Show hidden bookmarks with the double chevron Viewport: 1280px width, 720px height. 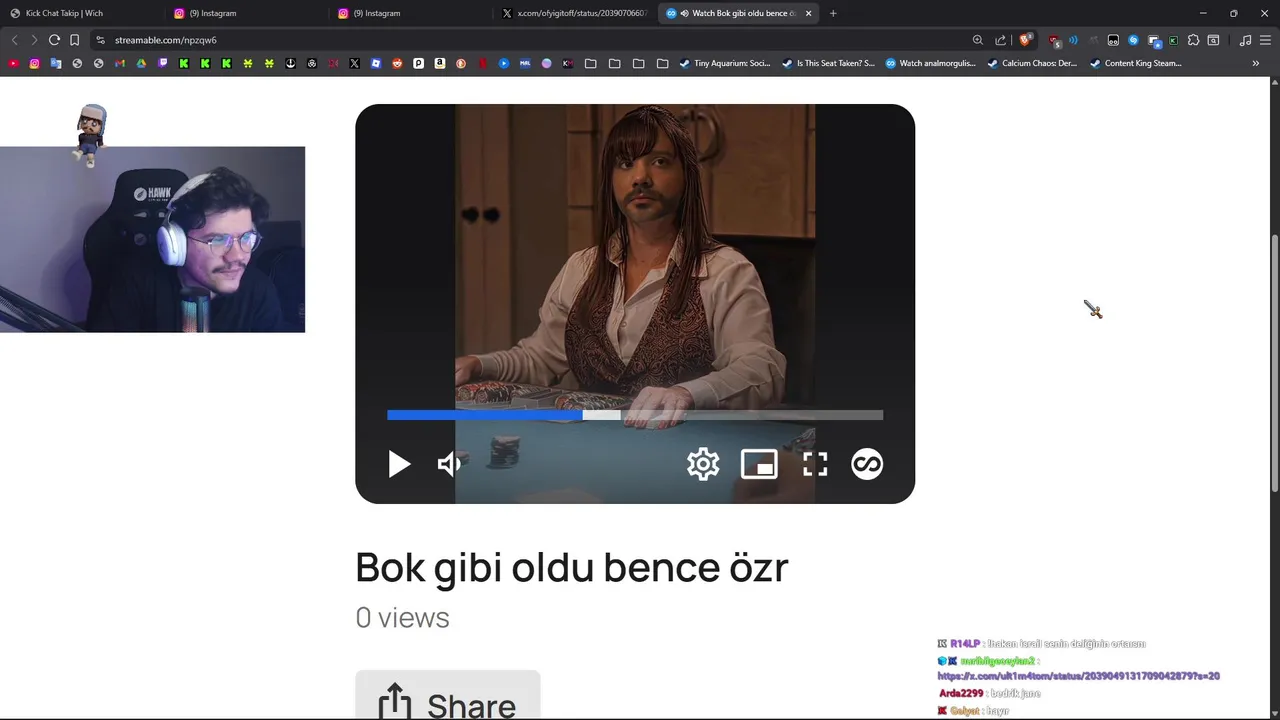click(x=1256, y=63)
